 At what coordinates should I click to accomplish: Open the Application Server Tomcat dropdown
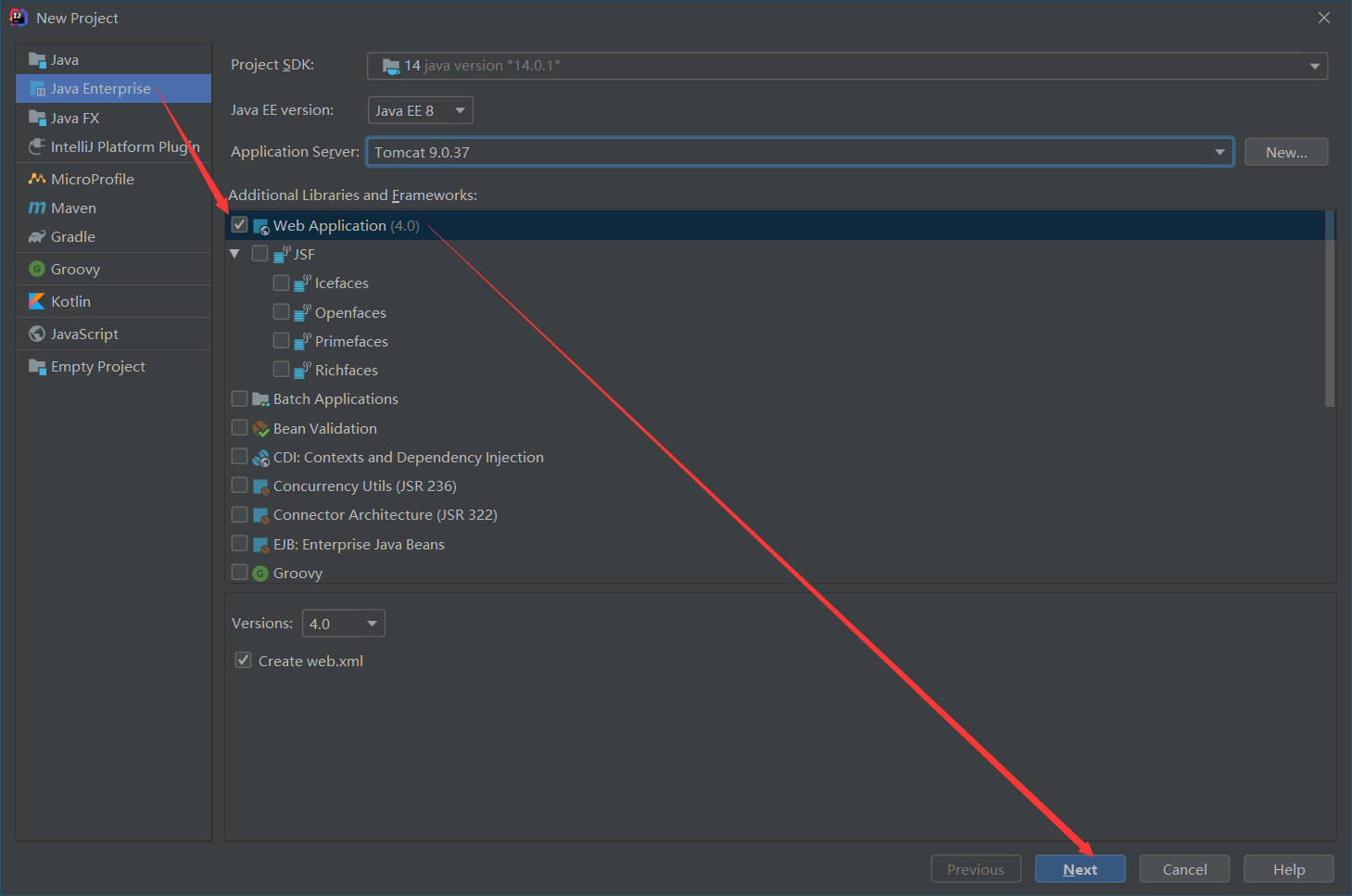[x=801, y=152]
